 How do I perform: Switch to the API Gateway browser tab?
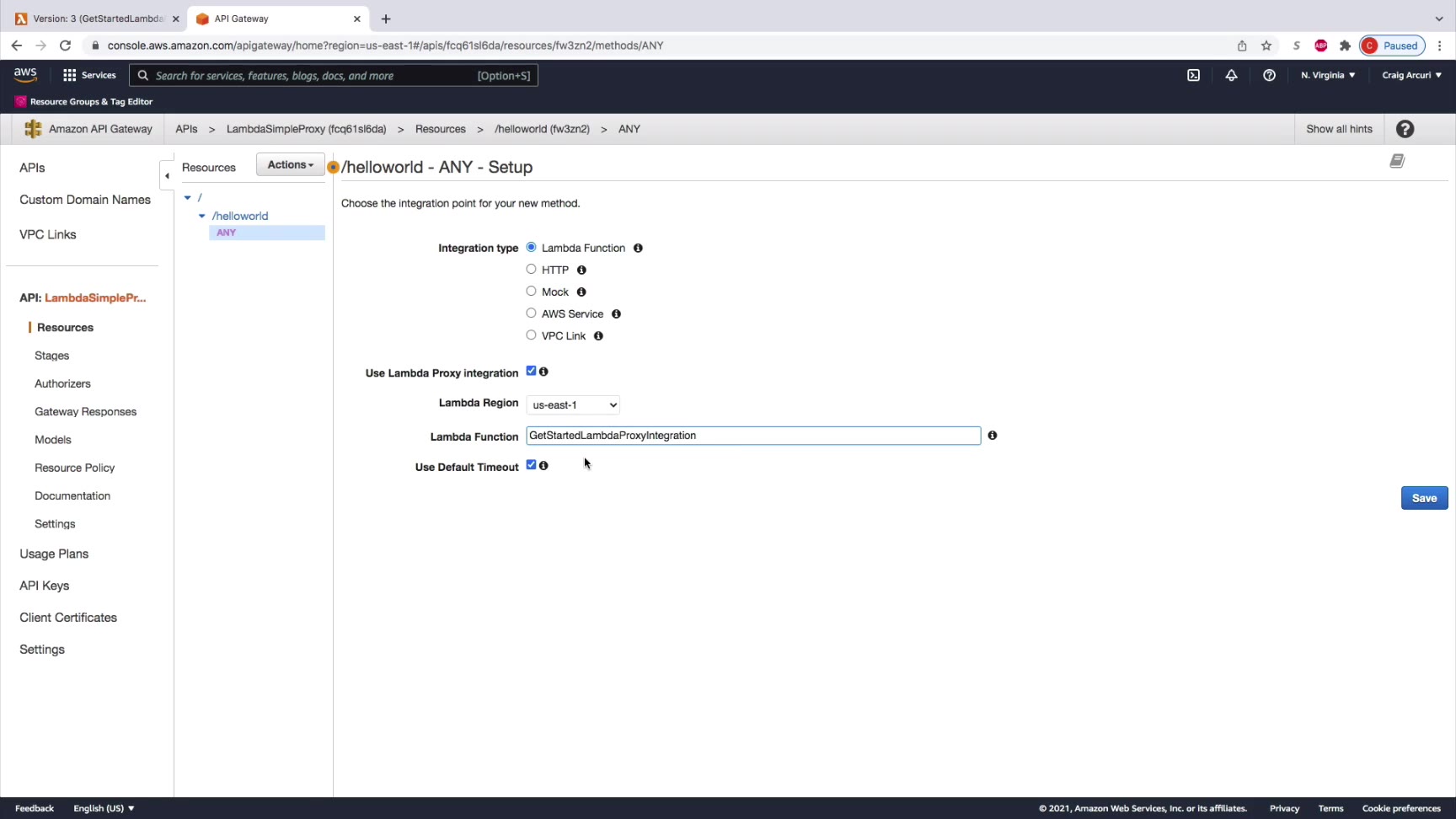(x=276, y=19)
